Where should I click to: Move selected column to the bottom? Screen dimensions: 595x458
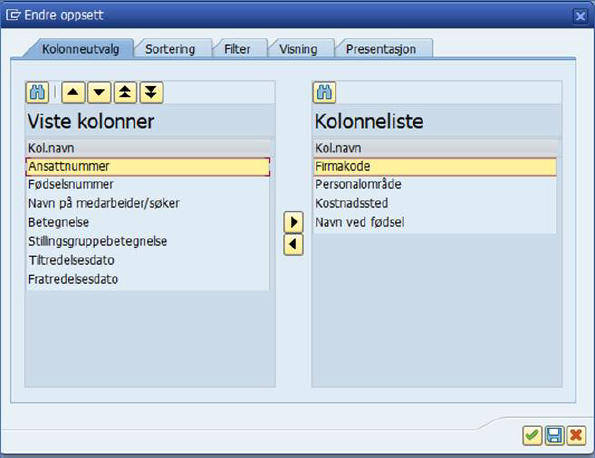pos(151,92)
